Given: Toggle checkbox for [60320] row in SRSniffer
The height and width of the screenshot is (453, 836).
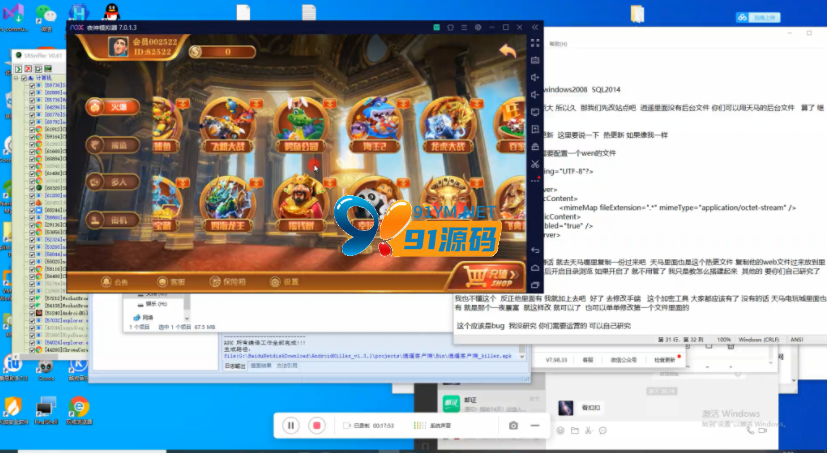Looking at the screenshot, I should 32,188.
